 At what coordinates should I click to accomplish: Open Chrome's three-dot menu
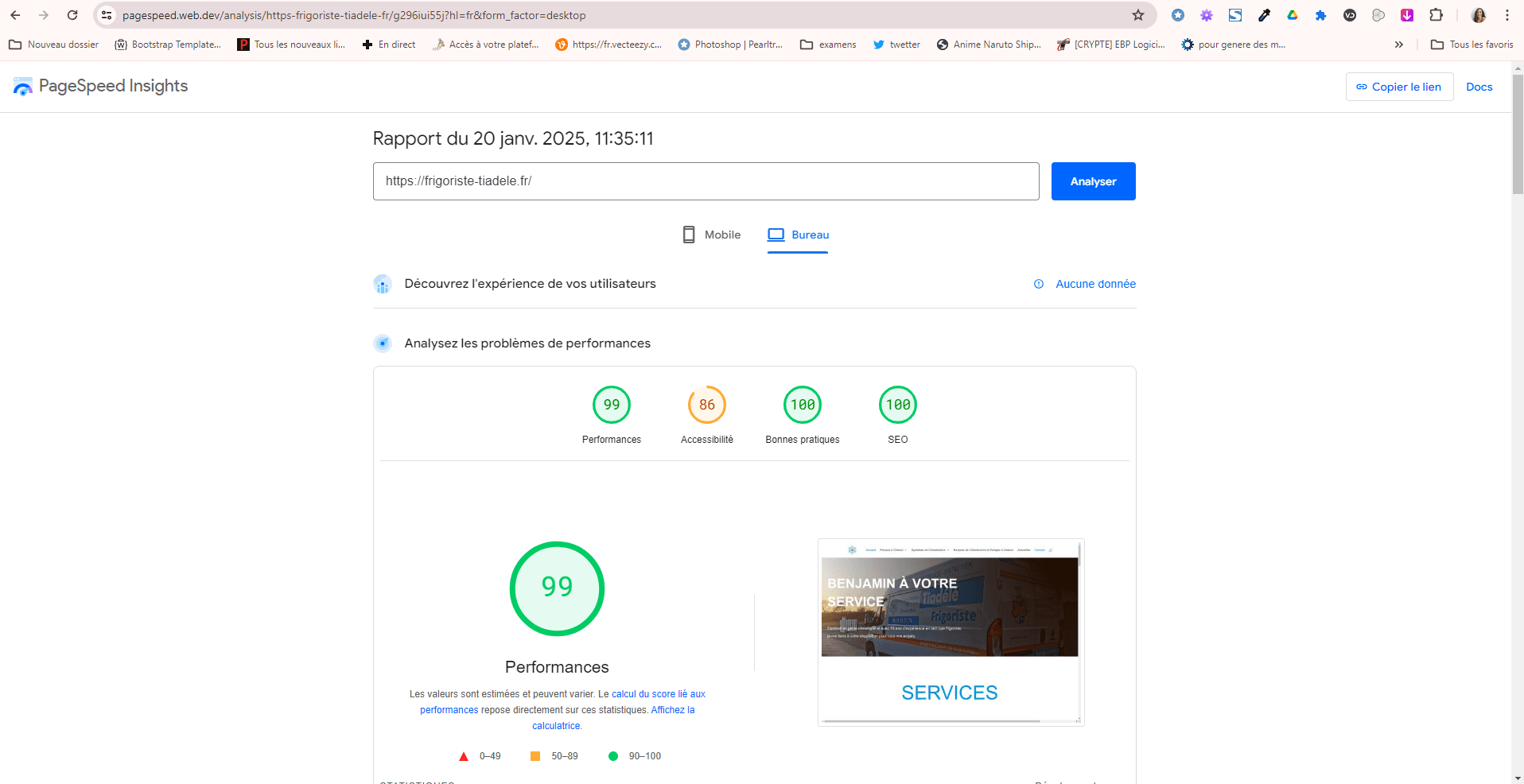1507,15
